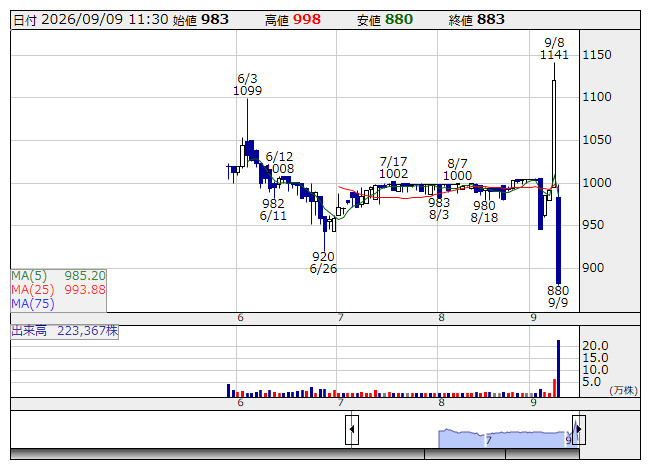Image resolution: width=653 pixels, height=470 pixels.
Task: Click the 高値 998 high price
Action: click(293, 20)
